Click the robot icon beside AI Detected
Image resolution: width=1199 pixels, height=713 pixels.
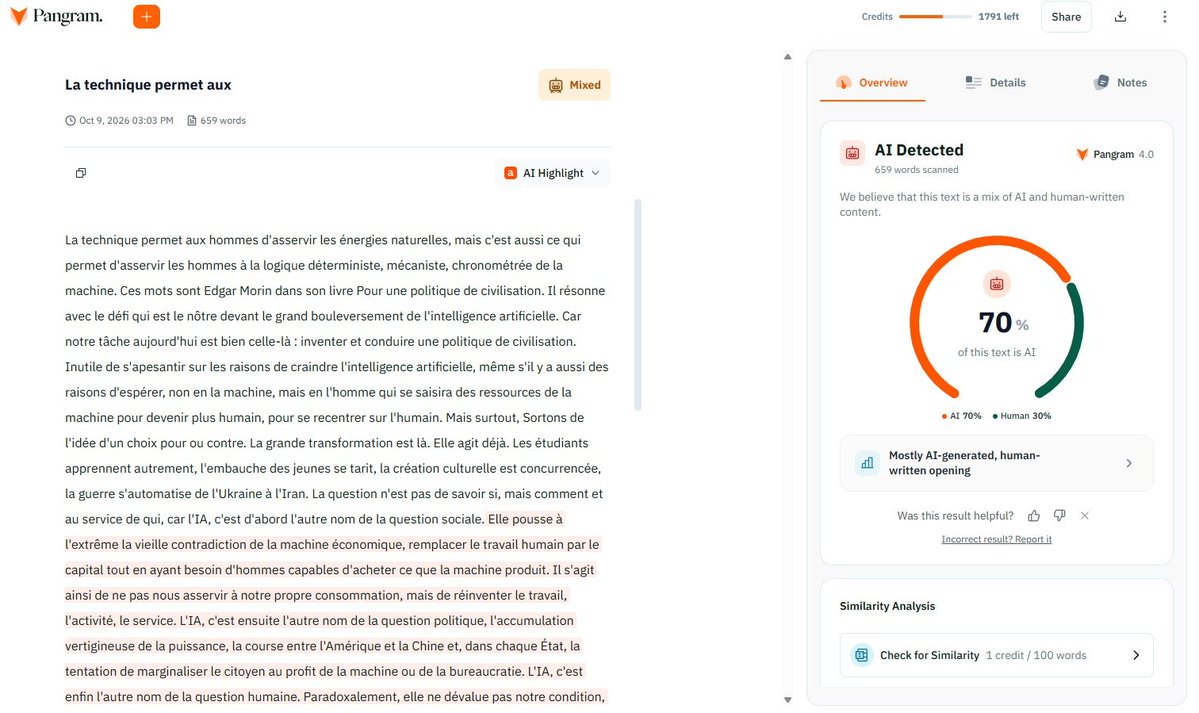[852, 153]
